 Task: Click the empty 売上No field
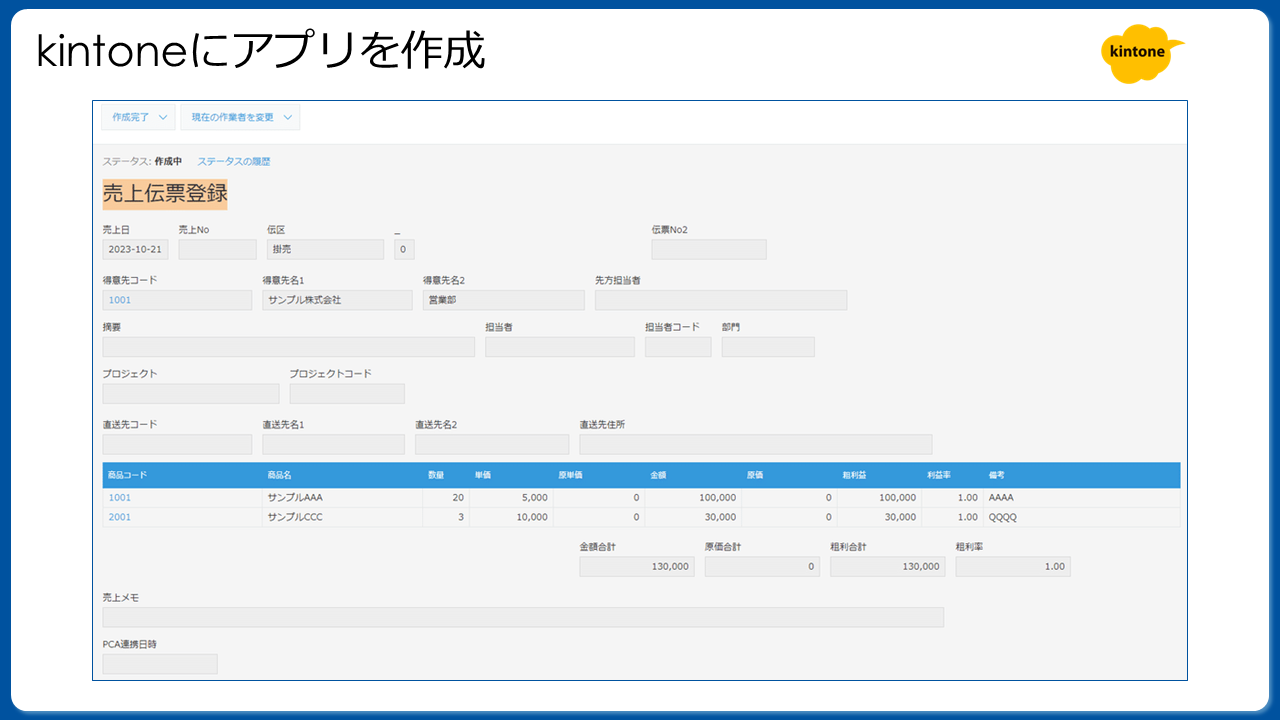point(217,249)
